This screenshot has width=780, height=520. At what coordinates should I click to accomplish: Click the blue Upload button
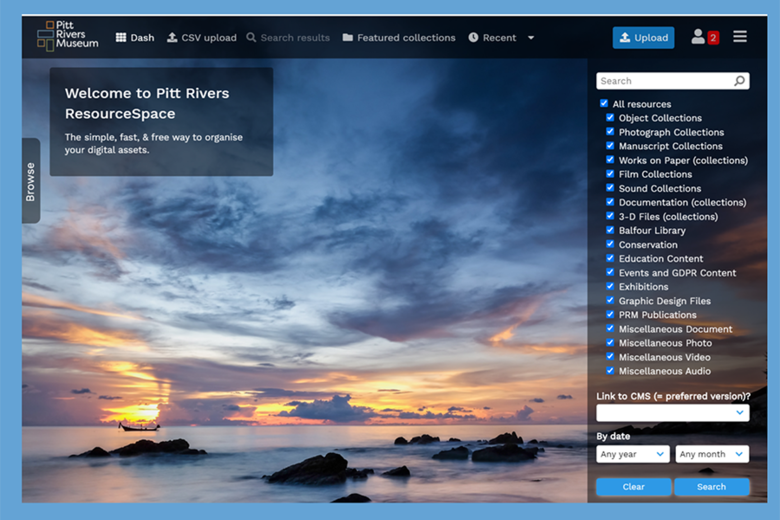click(x=643, y=38)
